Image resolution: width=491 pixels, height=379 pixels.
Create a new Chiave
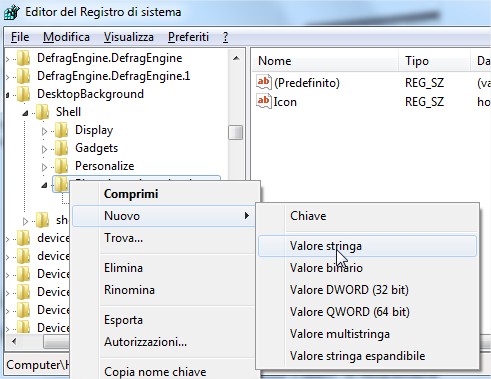[x=367, y=216]
